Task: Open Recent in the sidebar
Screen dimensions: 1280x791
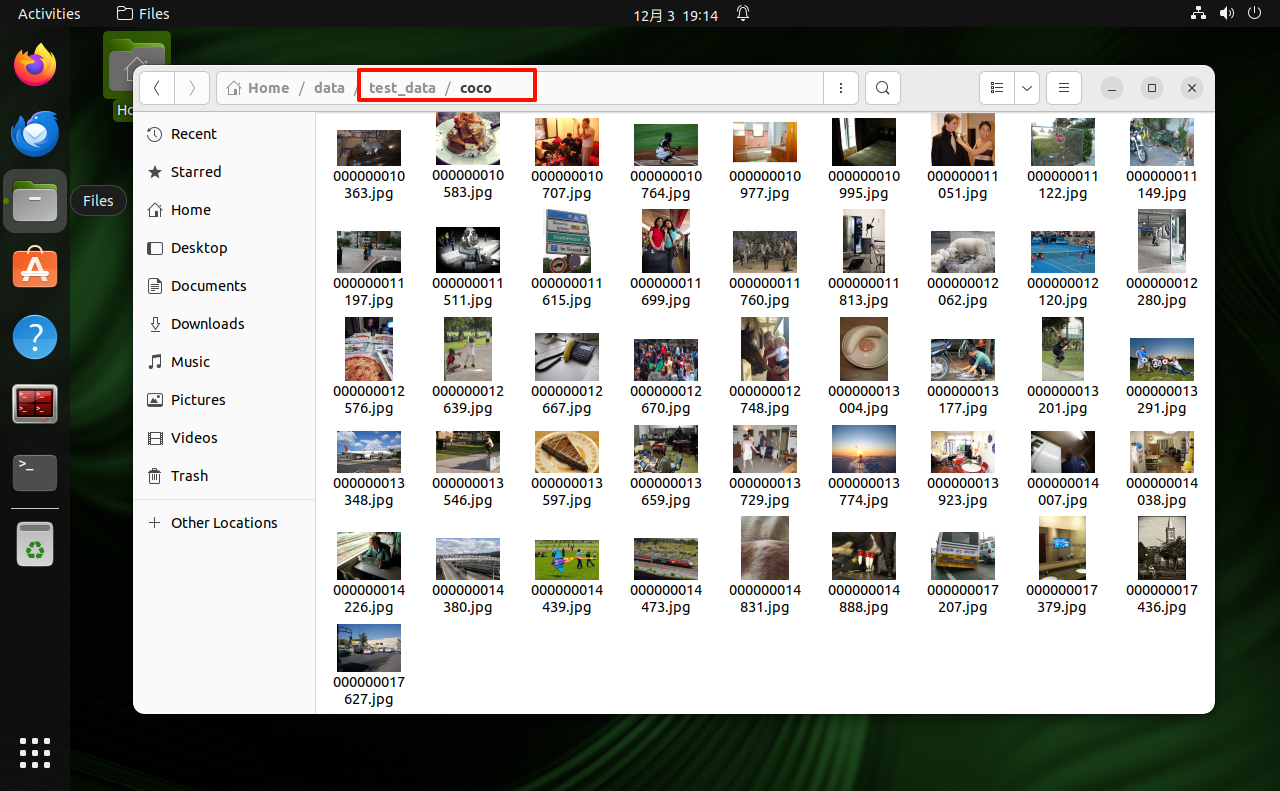Action: 225,134
